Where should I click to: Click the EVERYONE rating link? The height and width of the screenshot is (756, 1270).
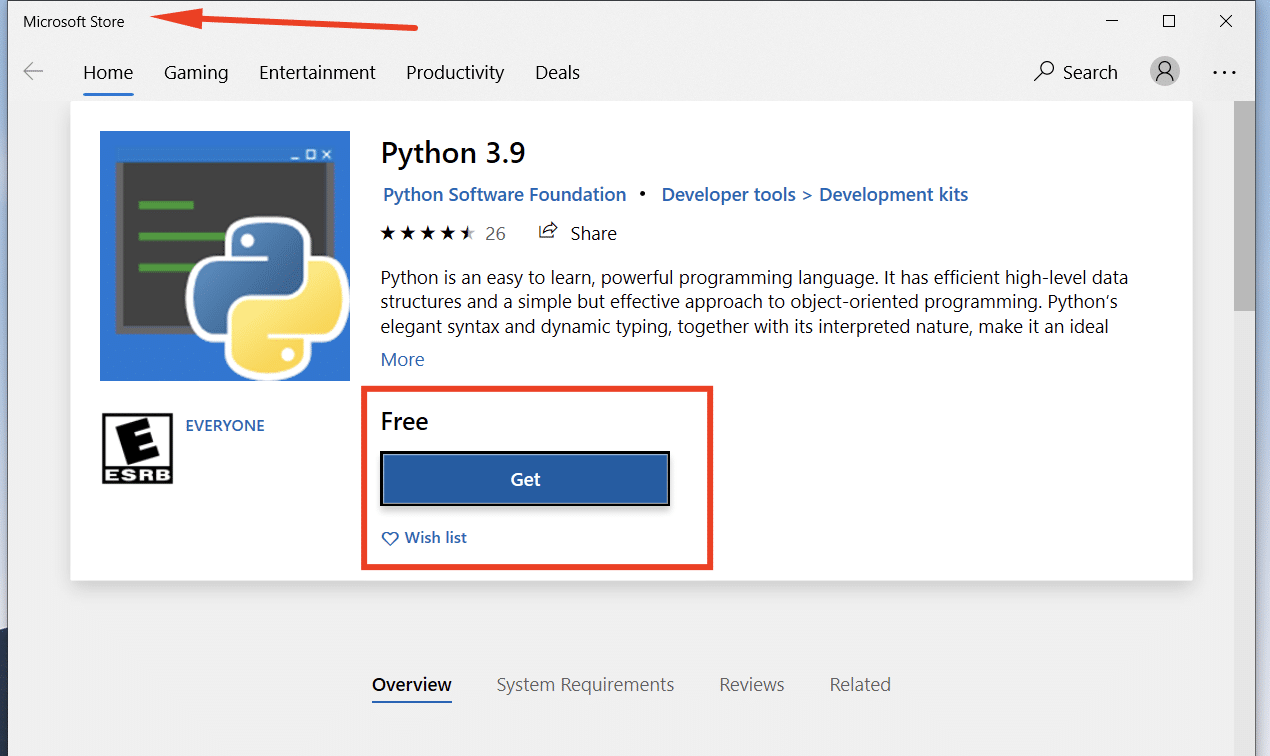(225, 426)
